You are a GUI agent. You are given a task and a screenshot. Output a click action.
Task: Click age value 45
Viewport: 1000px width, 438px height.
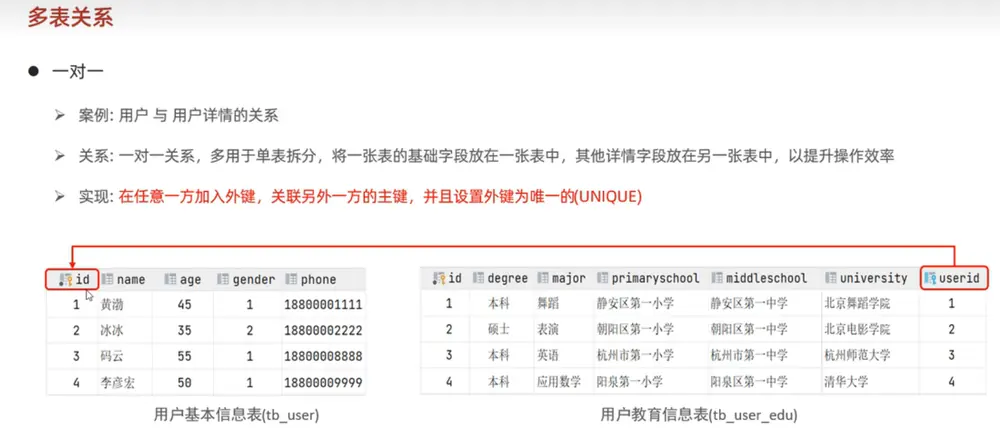[184, 305]
